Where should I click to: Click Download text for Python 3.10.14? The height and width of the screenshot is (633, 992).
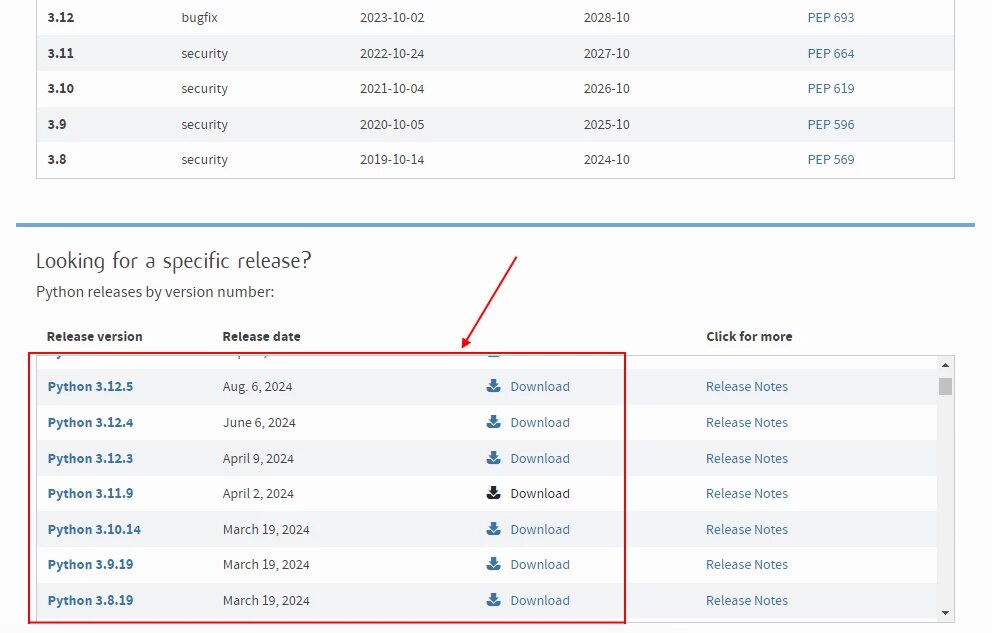click(x=540, y=529)
